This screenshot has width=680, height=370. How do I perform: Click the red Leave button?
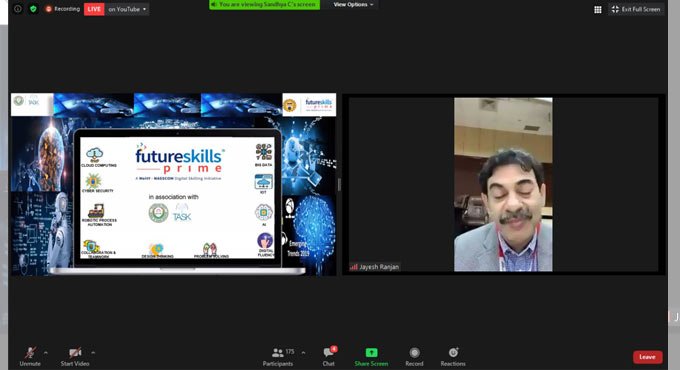click(647, 357)
